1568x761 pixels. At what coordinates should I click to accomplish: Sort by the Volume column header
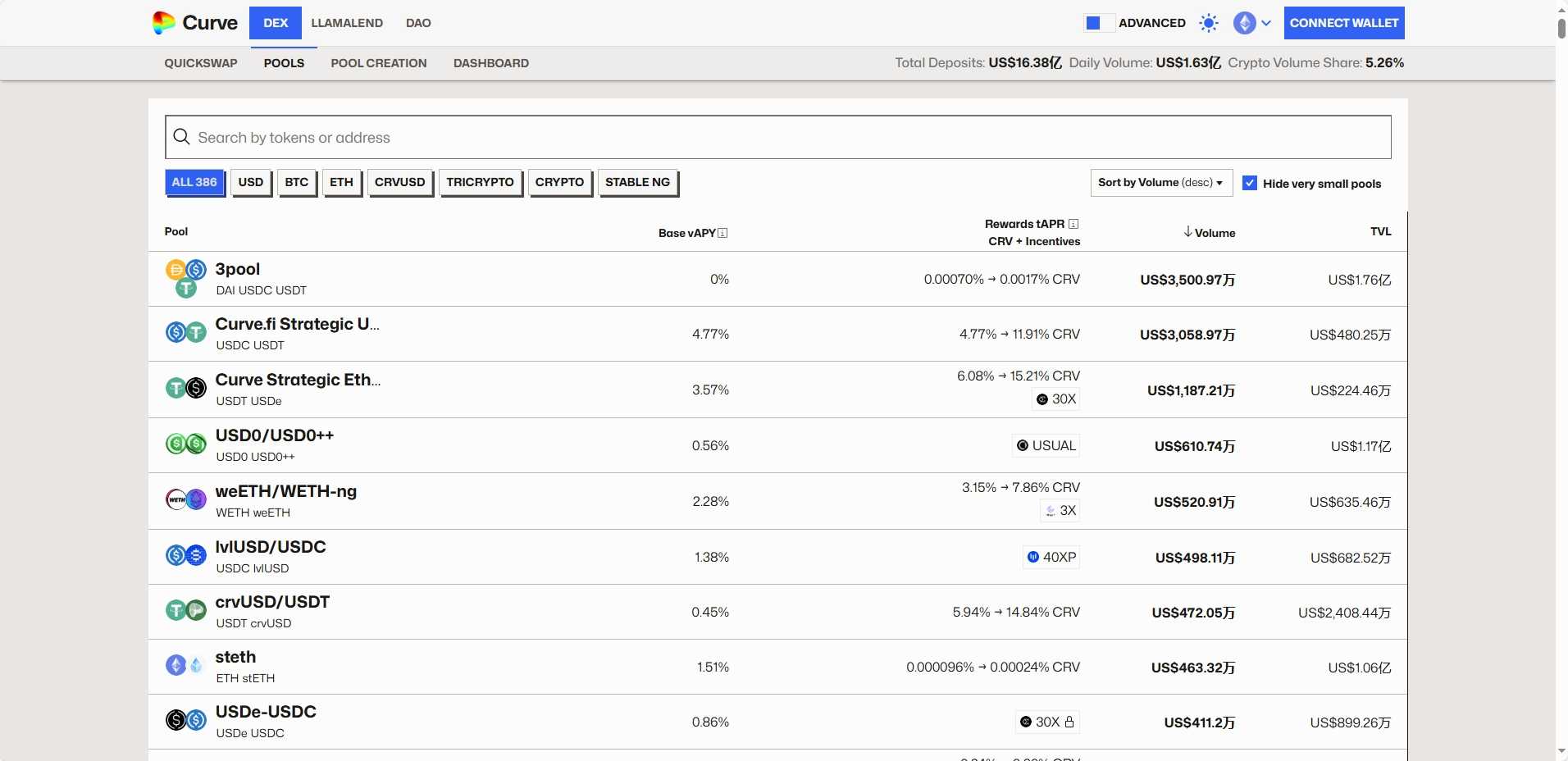[1210, 233]
